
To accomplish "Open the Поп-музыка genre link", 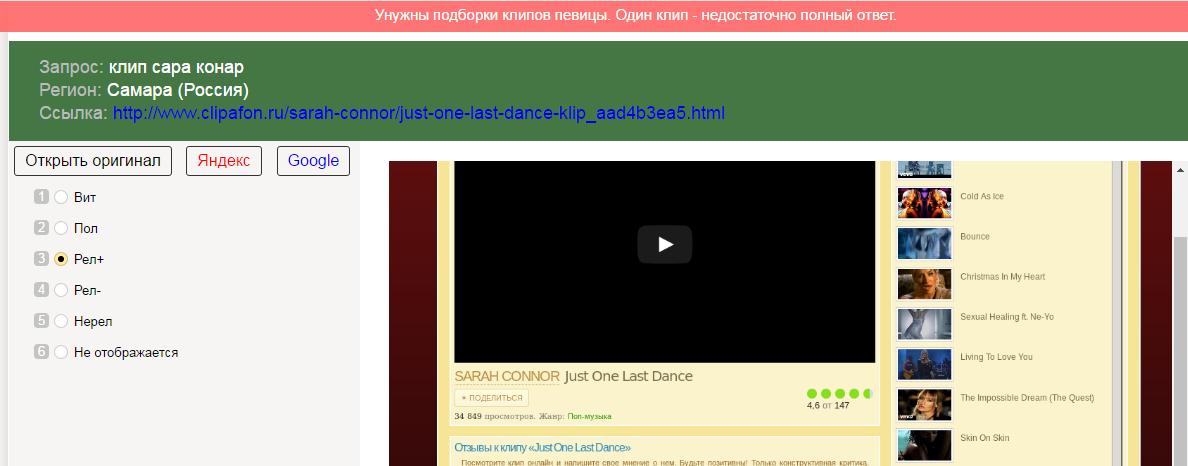I will (589, 417).
